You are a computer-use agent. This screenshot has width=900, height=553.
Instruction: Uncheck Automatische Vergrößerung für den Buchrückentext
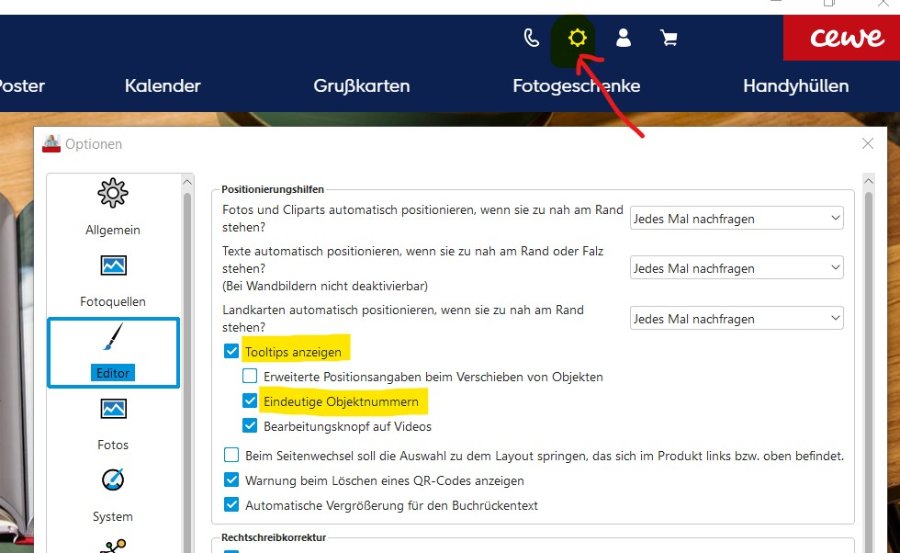tap(231, 505)
